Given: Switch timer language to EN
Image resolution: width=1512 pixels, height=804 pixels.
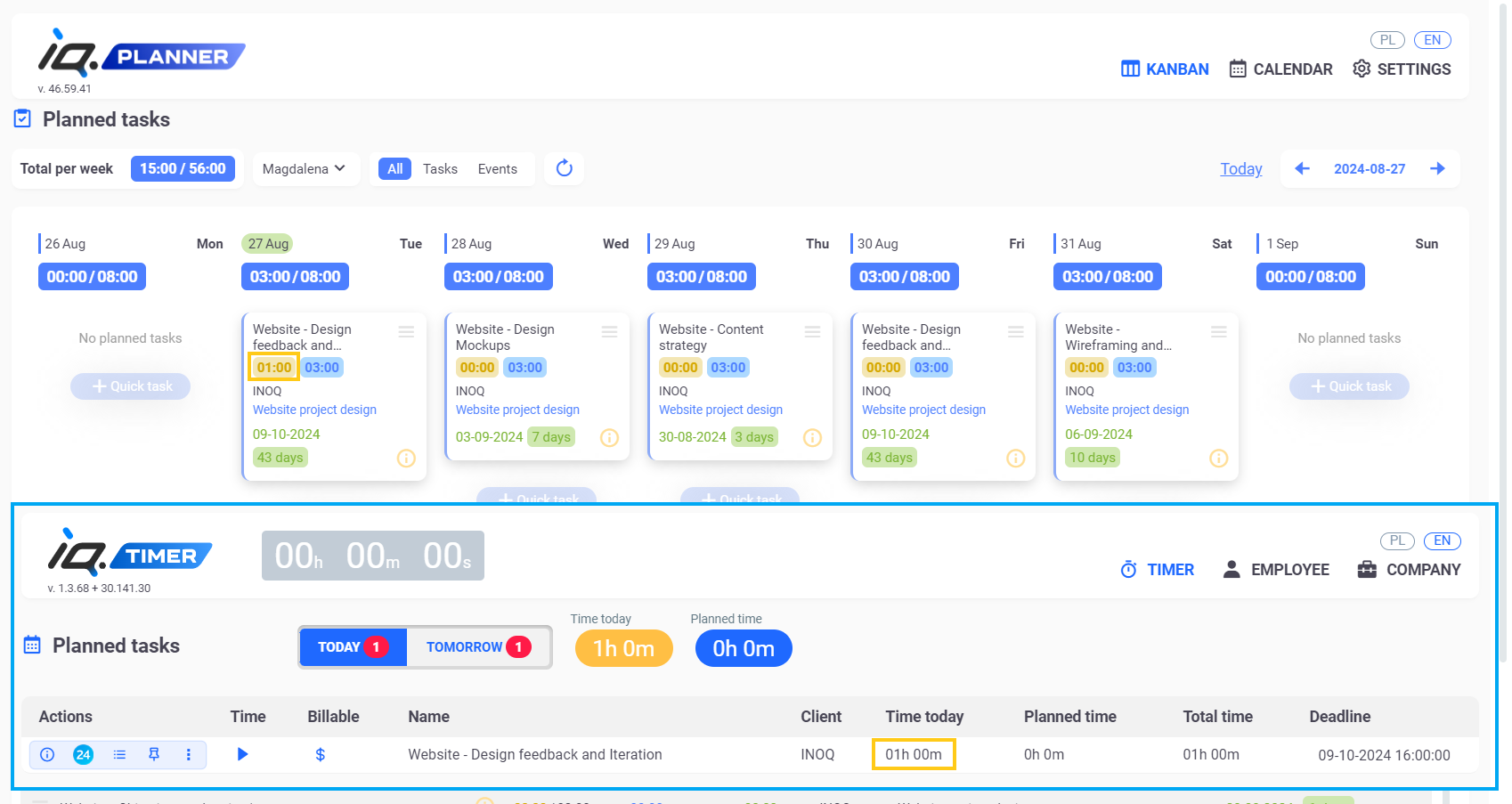Looking at the screenshot, I should pyautogui.click(x=1442, y=540).
